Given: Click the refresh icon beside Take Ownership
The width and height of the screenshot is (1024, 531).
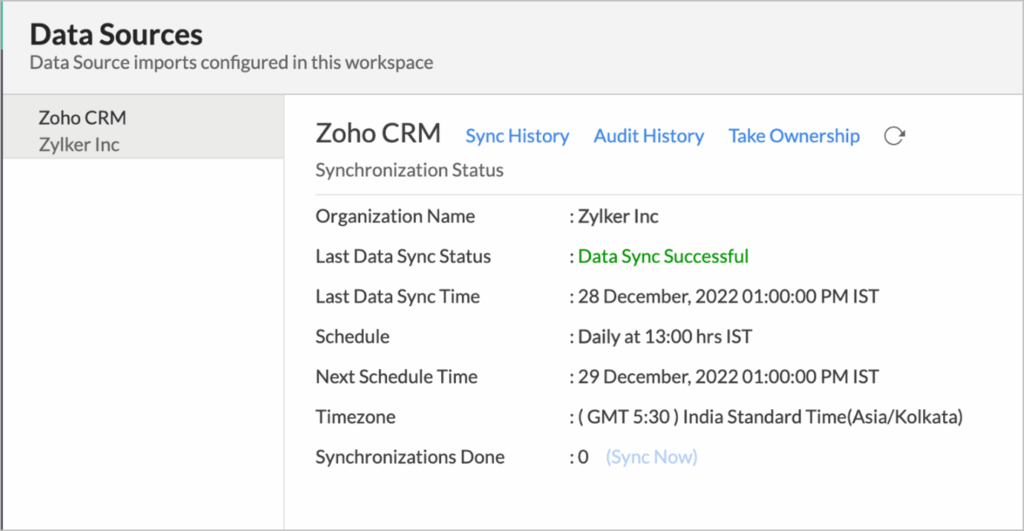Looking at the screenshot, I should pyautogui.click(x=894, y=136).
